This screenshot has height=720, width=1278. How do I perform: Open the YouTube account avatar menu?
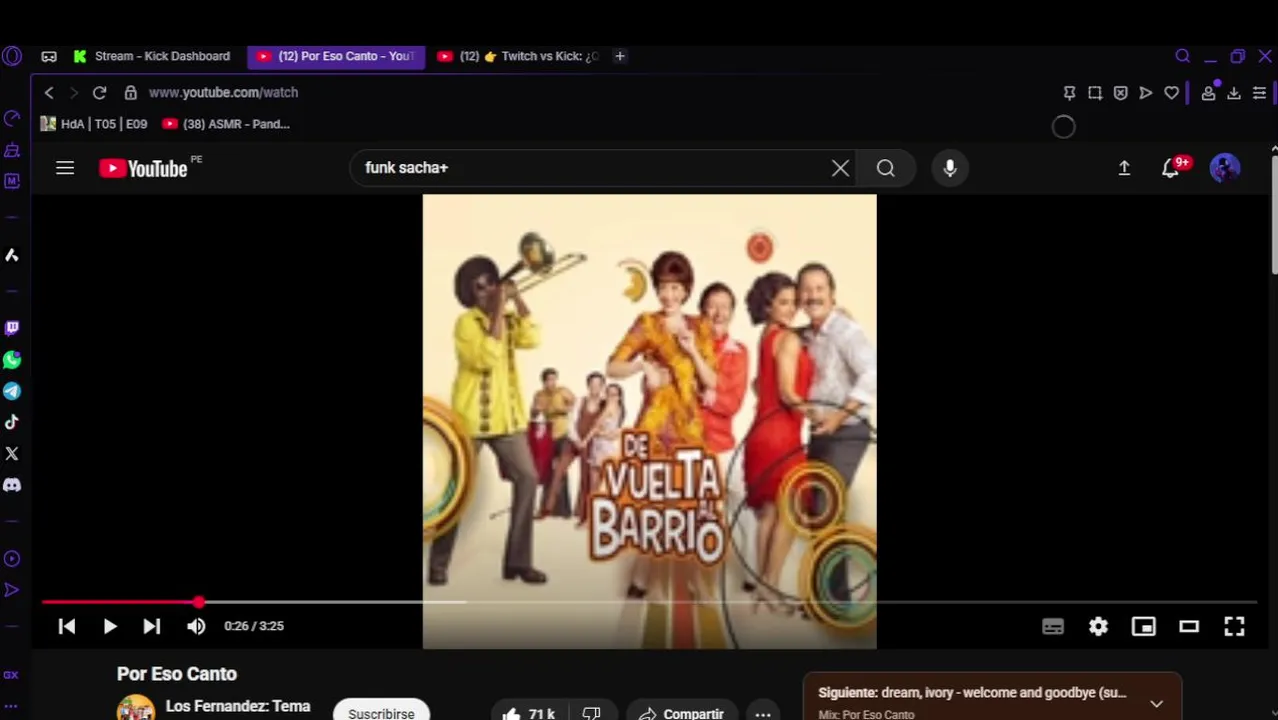(x=1225, y=168)
